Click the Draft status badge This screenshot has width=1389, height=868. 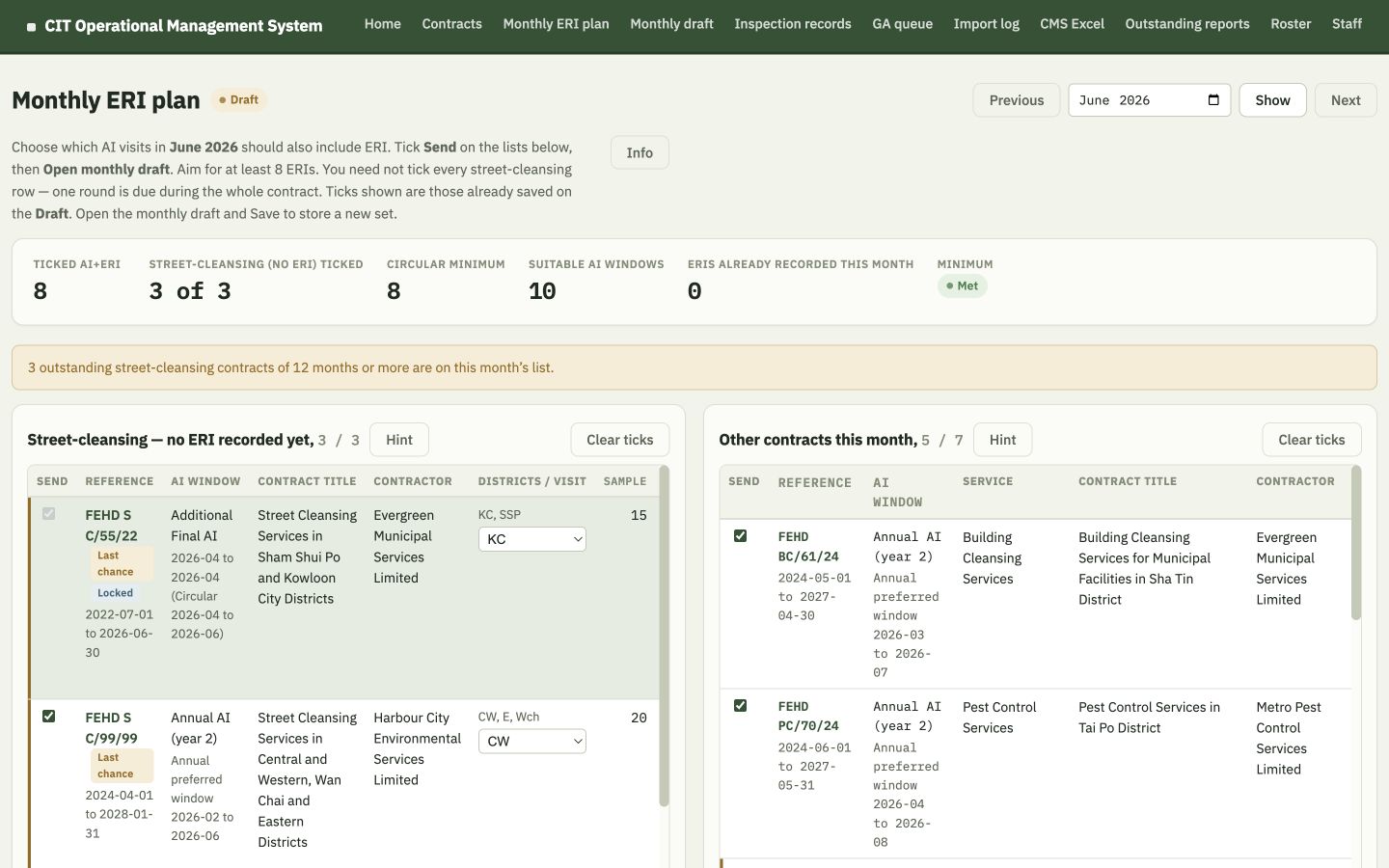[239, 100]
